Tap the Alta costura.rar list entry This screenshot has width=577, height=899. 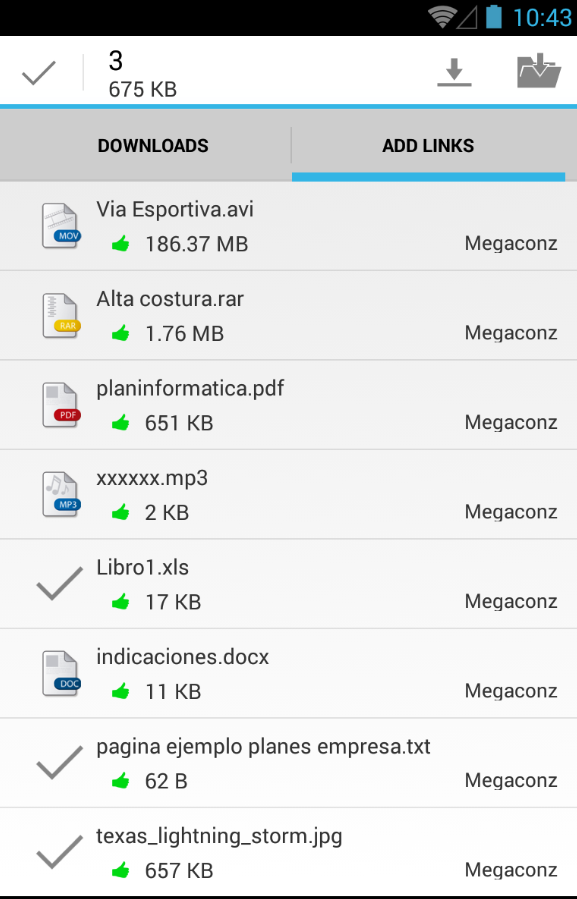pos(288,316)
